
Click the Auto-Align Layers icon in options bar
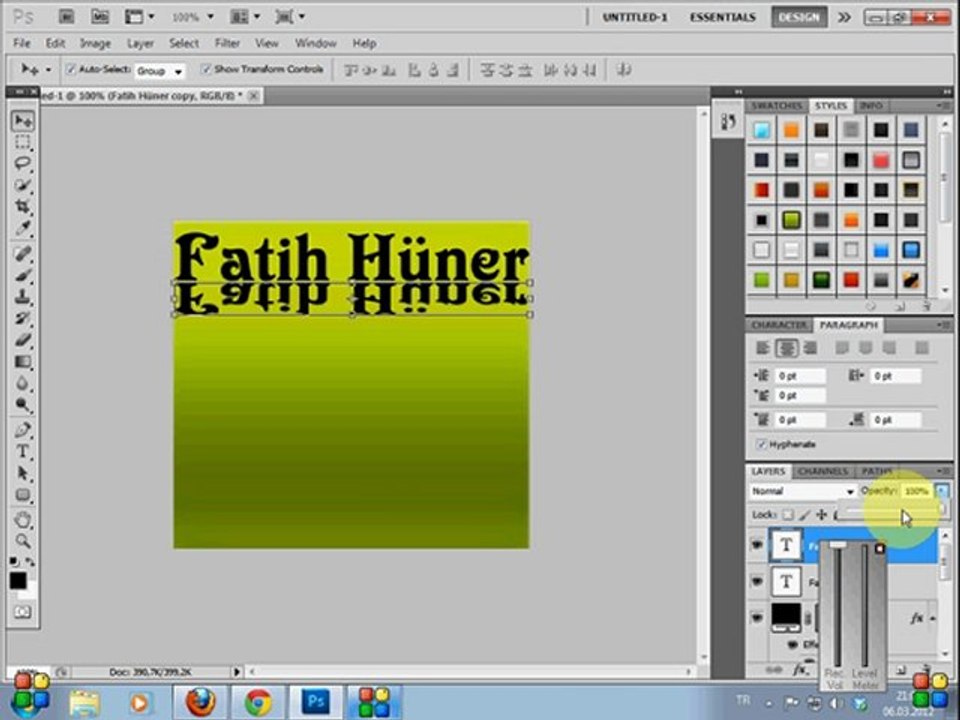coord(623,70)
